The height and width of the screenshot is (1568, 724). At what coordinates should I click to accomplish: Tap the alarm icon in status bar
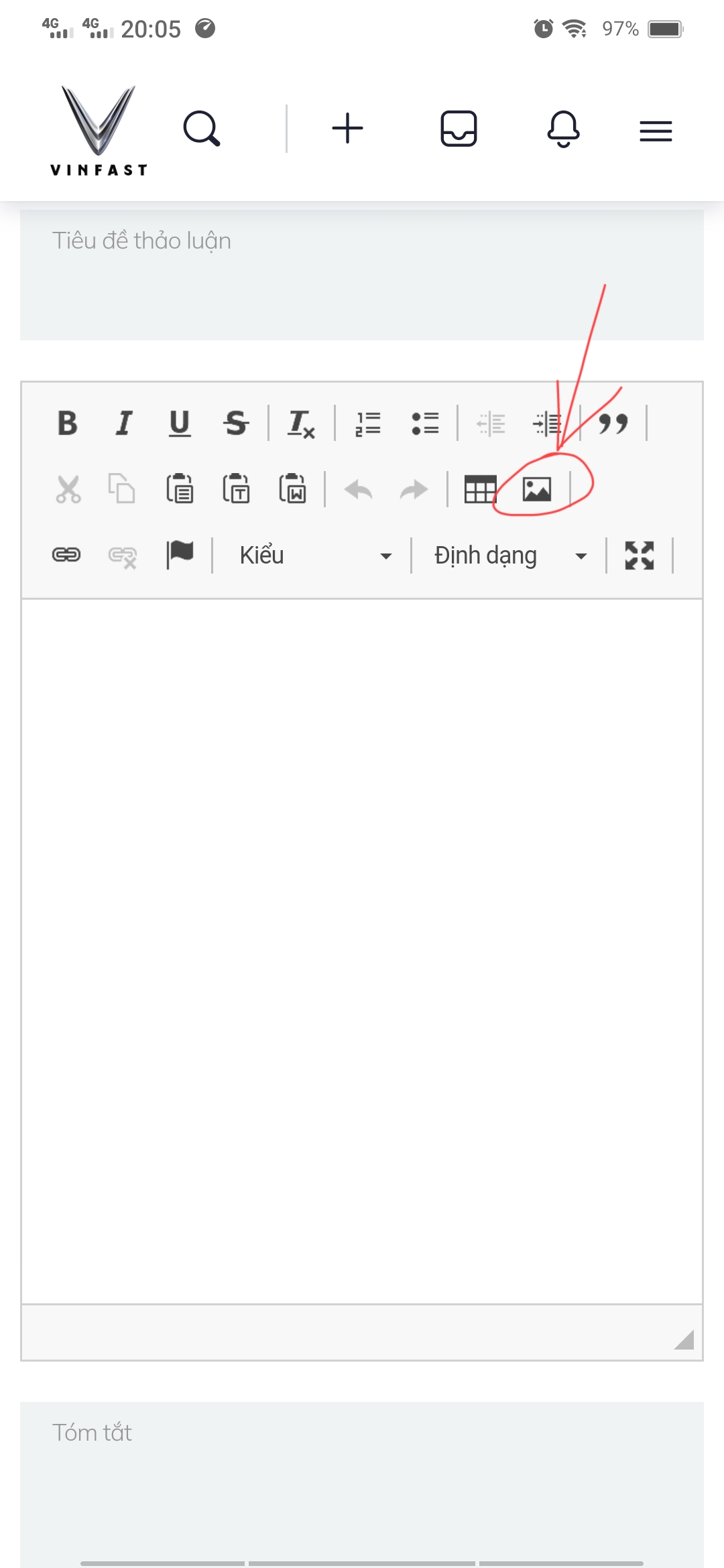pyautogui.click(x=543, y=29)
